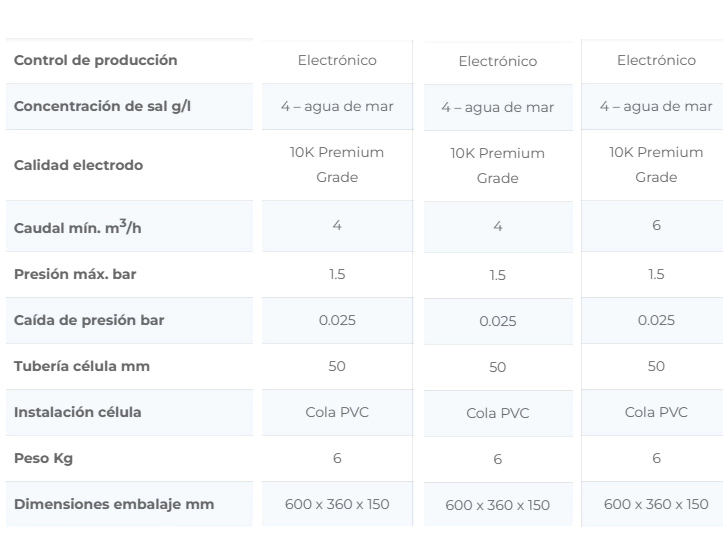
Task: Click the Presión máx. '1.5' in middle column
Action: coord(497,276)
